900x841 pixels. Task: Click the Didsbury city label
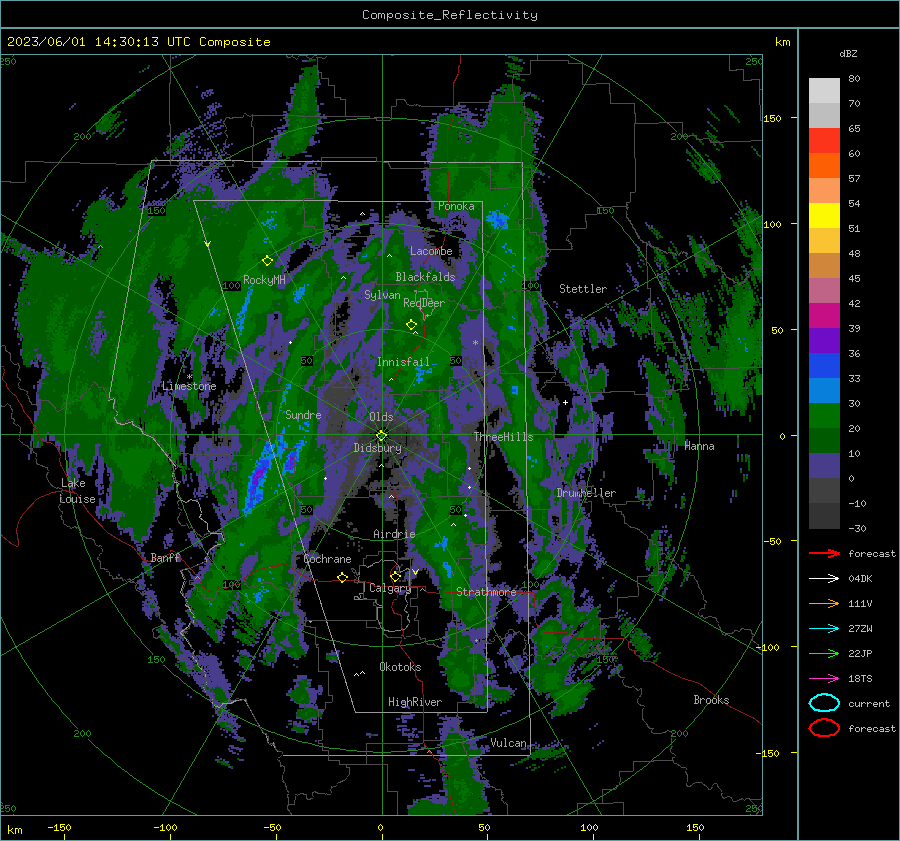click(x=377, y=448)
